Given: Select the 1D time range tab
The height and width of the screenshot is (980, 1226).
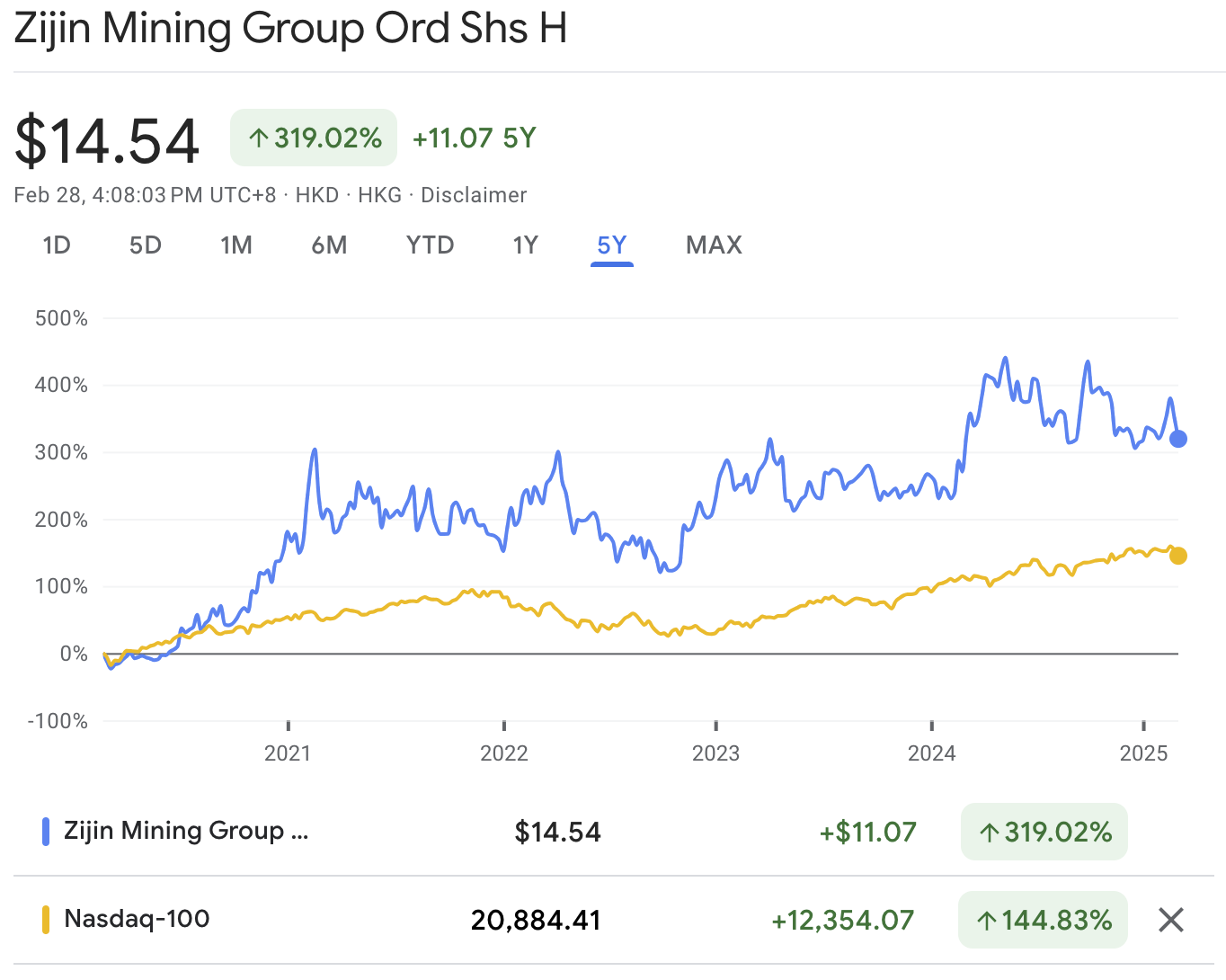Looking at the screenshot, I should pyautogui.click(x=57, y=245).
